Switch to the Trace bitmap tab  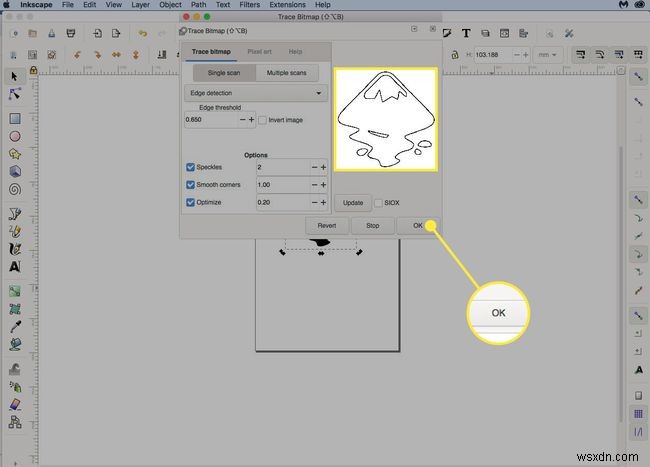pyautogui.click(x=211, y=52)
